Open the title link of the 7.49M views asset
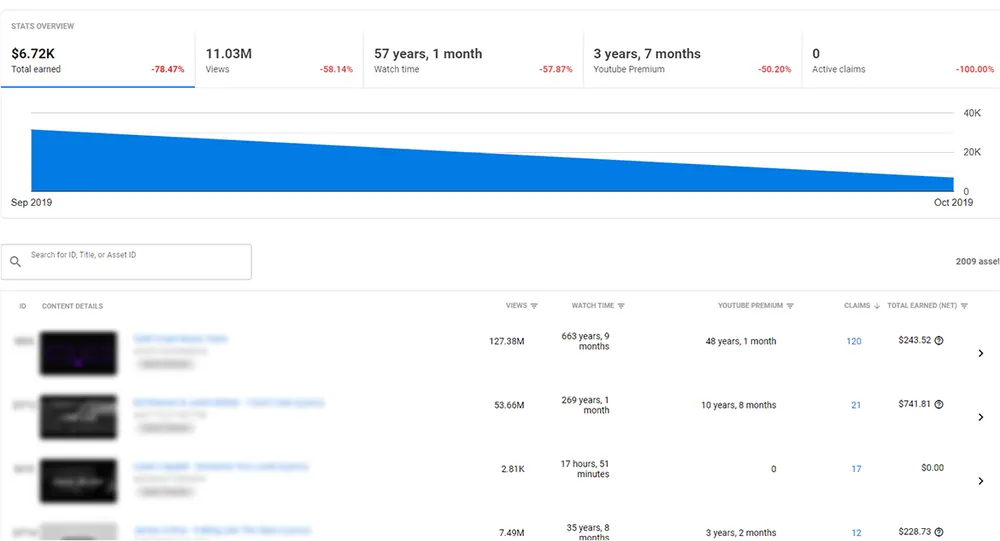 coord(222,530)
